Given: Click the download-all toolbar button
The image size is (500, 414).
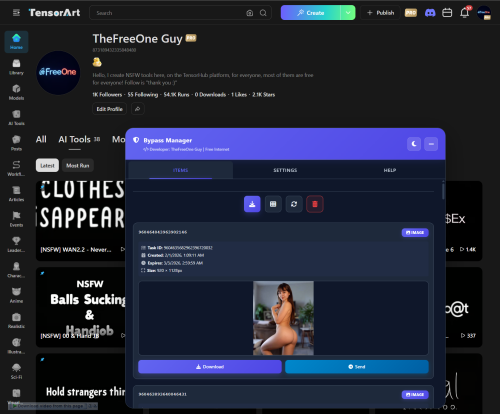Looking at the screenshot, I should click(x=252, y=204).
